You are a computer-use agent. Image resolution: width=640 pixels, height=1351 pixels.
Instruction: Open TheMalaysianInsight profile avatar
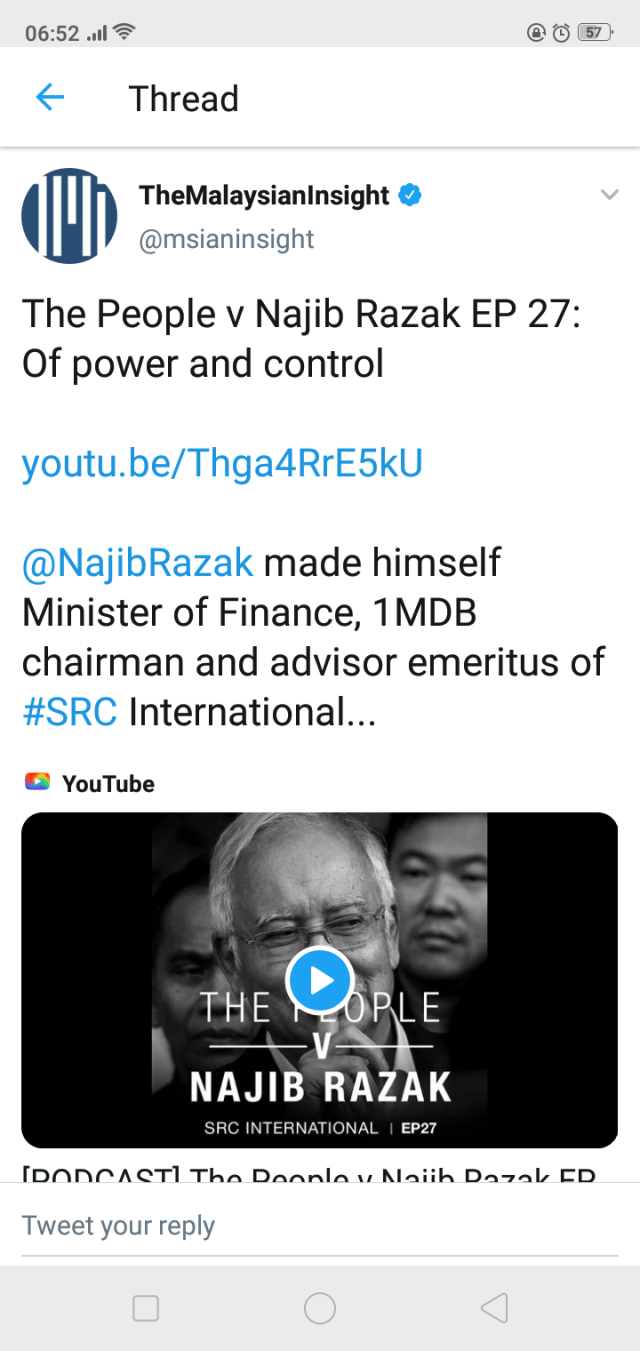[x=69, y=216]
